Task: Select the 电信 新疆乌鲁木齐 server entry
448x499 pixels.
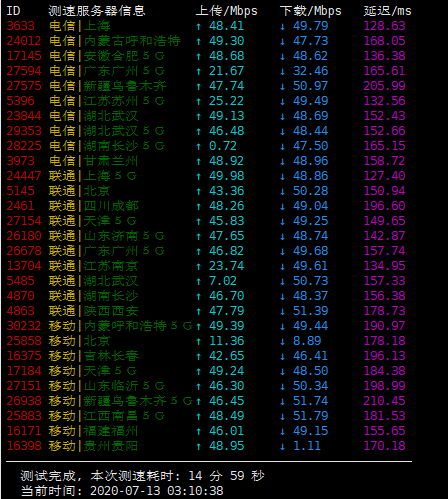Action: tap(108, 86)
